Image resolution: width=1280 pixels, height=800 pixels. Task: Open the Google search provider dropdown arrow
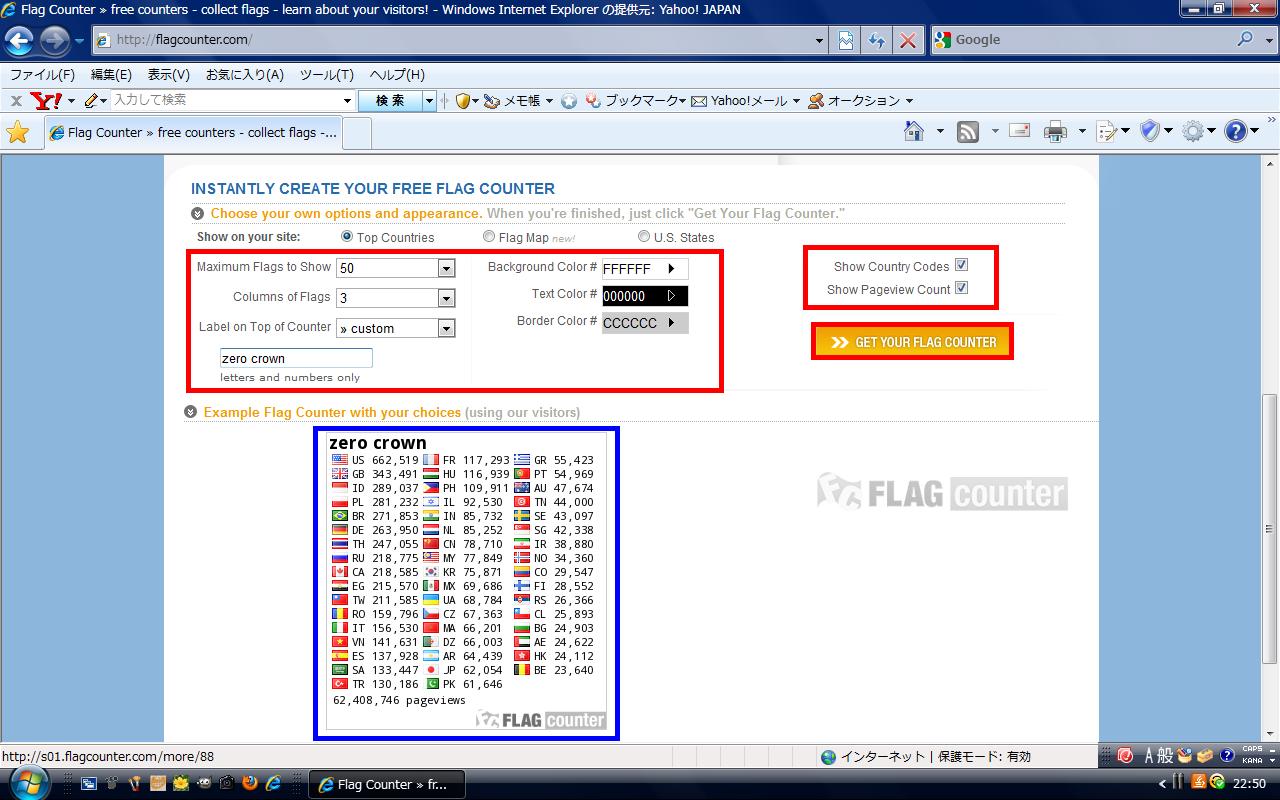tap(1269, 40)
